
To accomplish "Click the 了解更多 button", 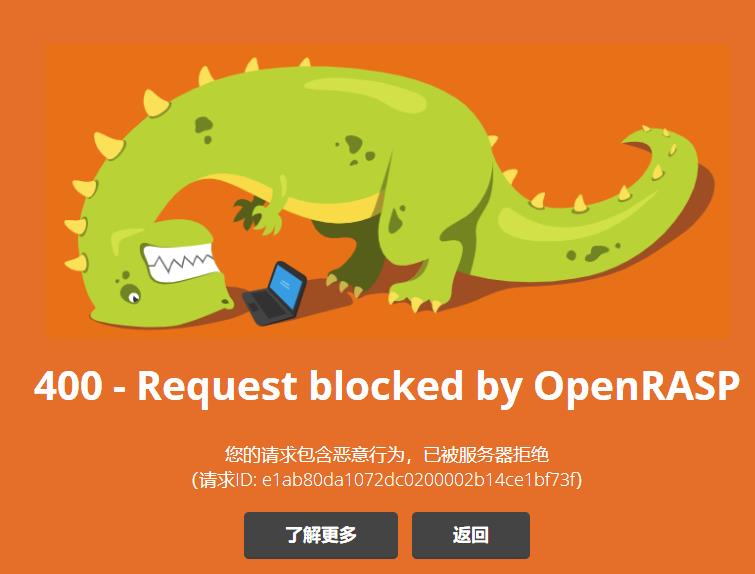I will point(321,535).
